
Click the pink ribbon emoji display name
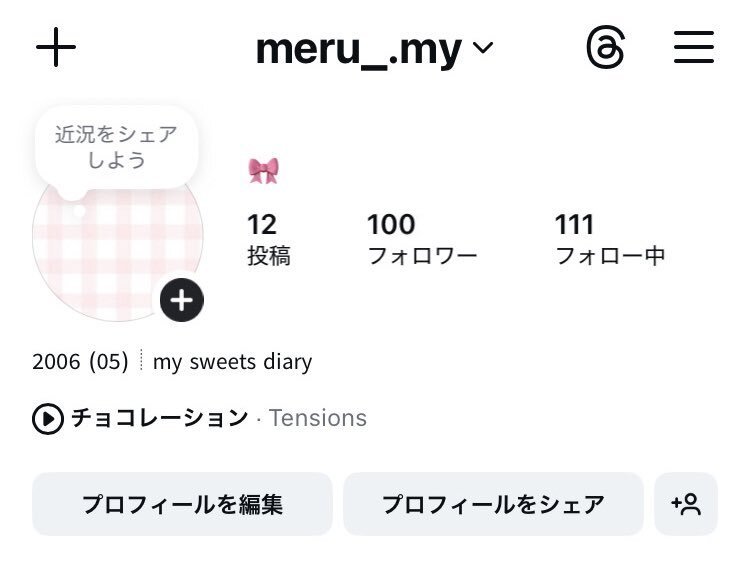coord(263,171)
